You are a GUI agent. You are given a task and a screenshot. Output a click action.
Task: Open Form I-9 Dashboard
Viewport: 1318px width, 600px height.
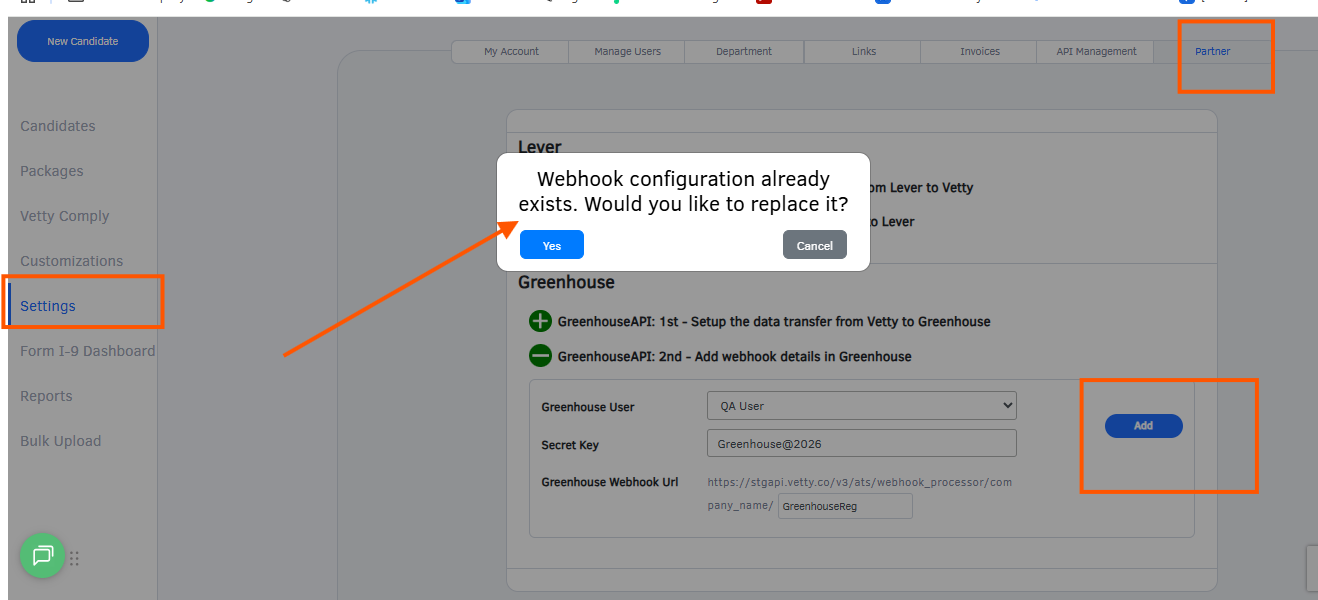tap(88, 351)
